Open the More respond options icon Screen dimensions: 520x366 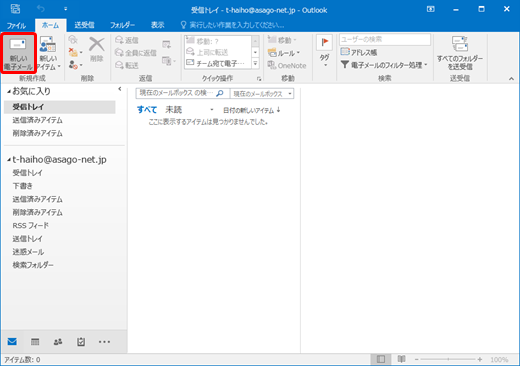pos(169,61)
